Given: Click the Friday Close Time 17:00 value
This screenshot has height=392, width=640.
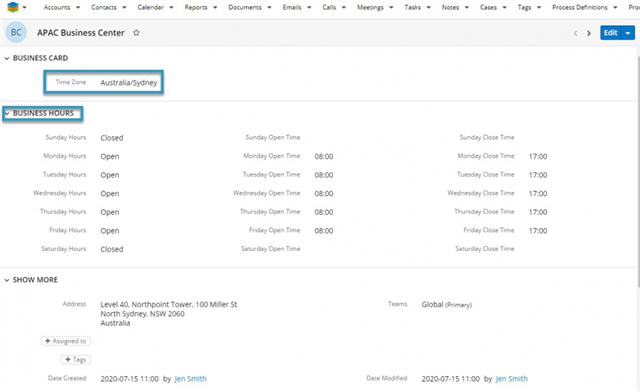Looking at the screenshot, I should (538, 231).
